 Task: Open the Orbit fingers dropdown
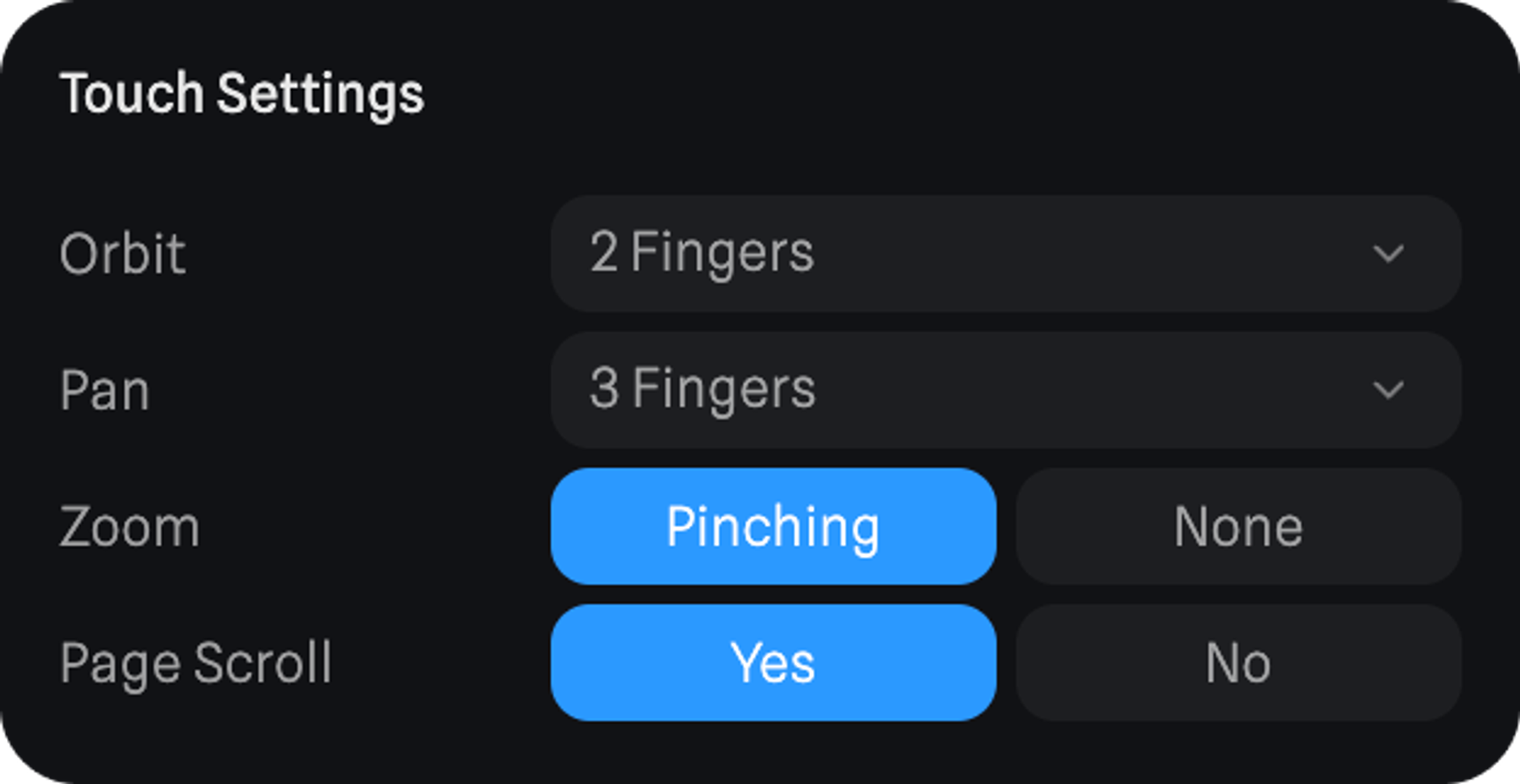pos(1005,254)
